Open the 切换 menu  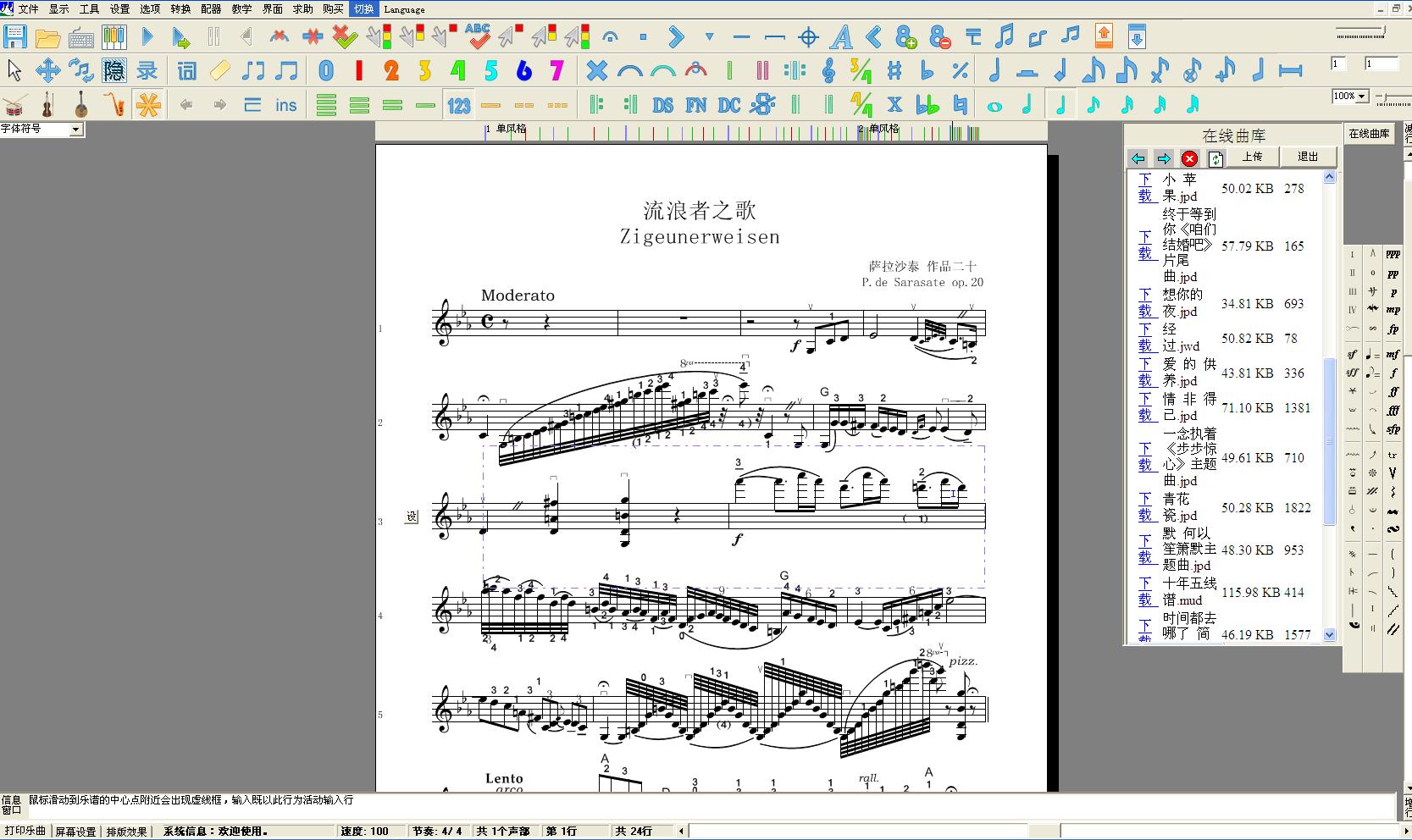point(363,9)
